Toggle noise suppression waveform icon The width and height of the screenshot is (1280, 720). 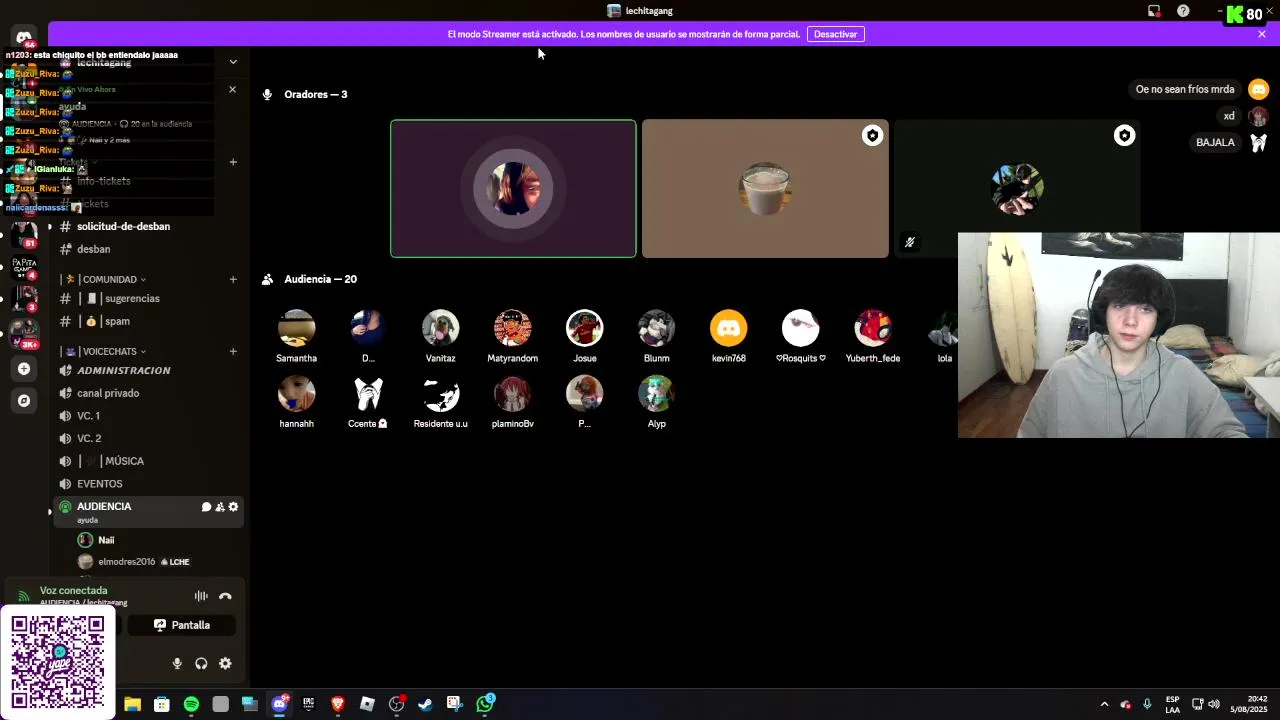click(x=201, y=596)
